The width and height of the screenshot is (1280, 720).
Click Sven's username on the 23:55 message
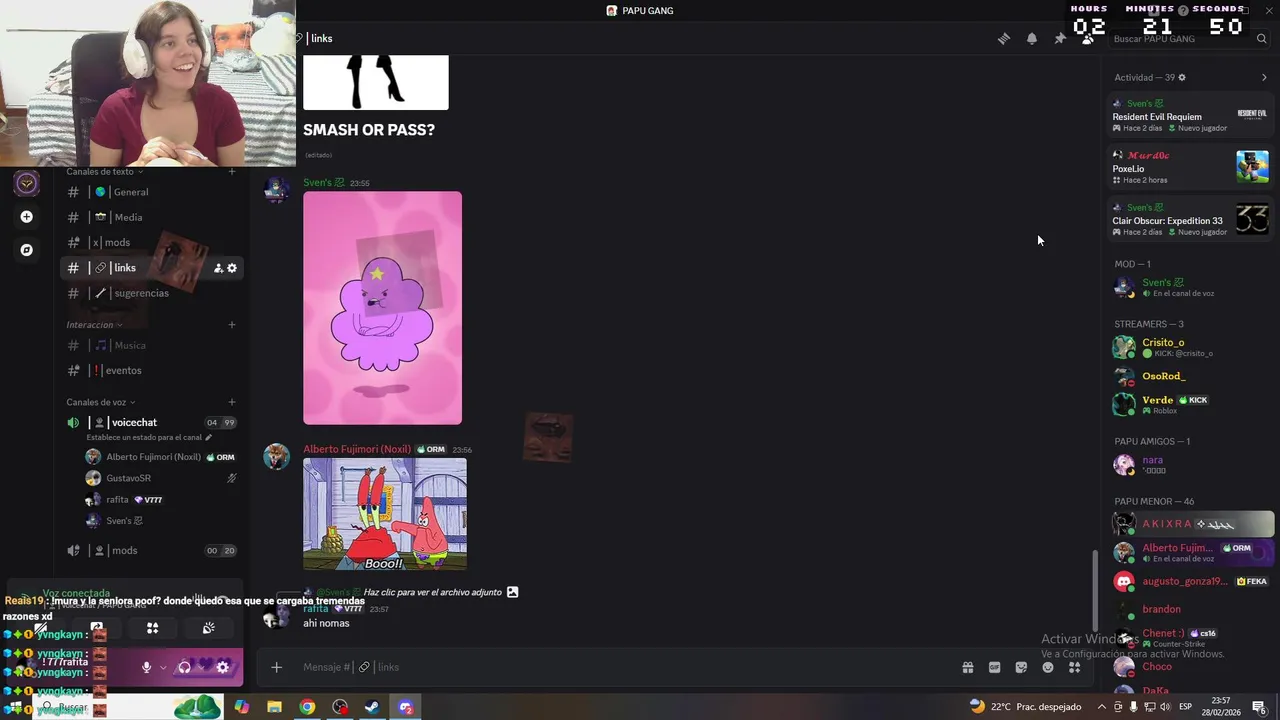[x=324, y=183]
